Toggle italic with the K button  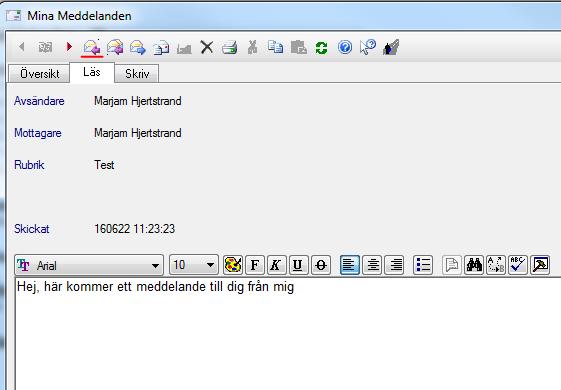point(276,265)
